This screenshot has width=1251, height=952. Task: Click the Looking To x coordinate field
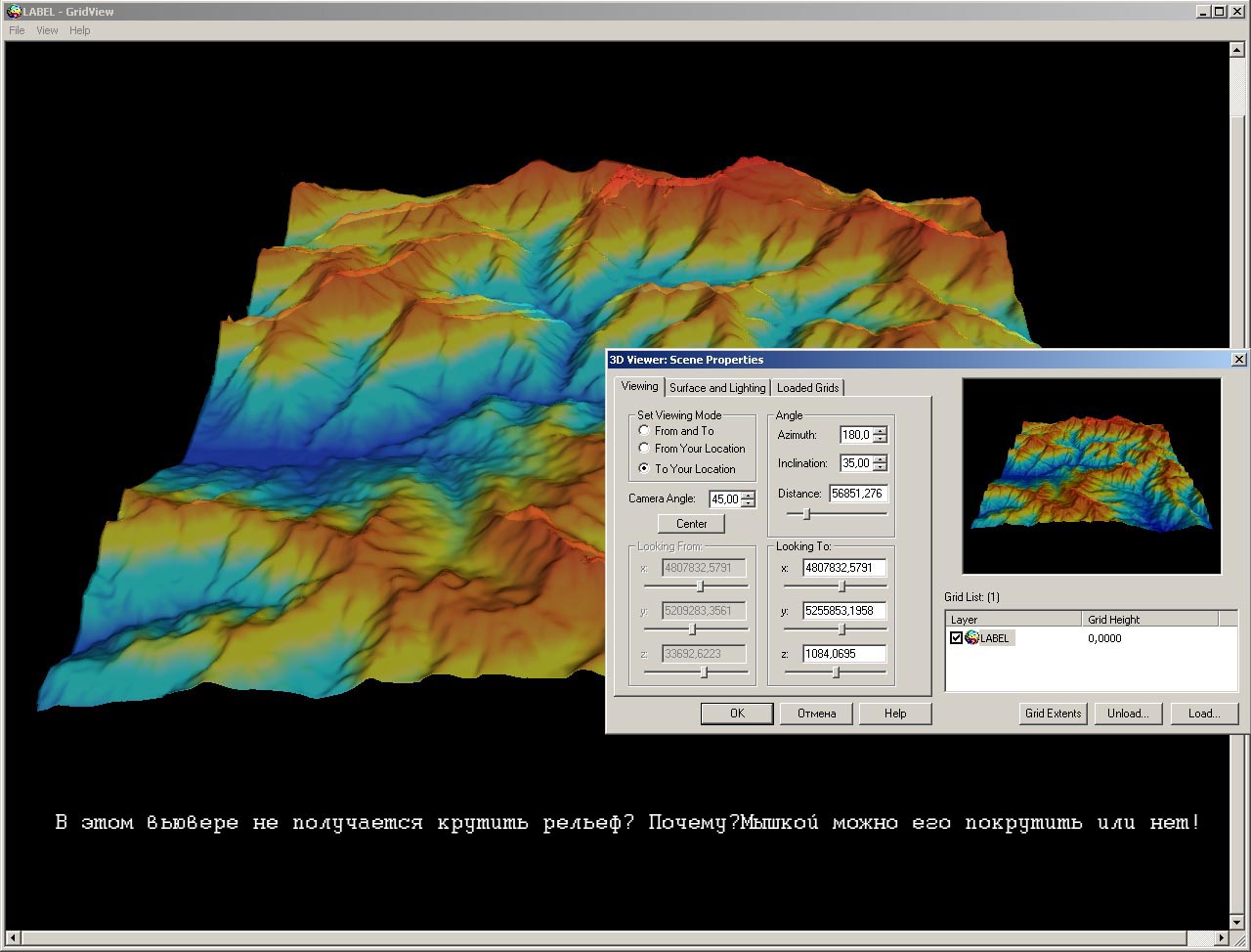pos(843,568)
